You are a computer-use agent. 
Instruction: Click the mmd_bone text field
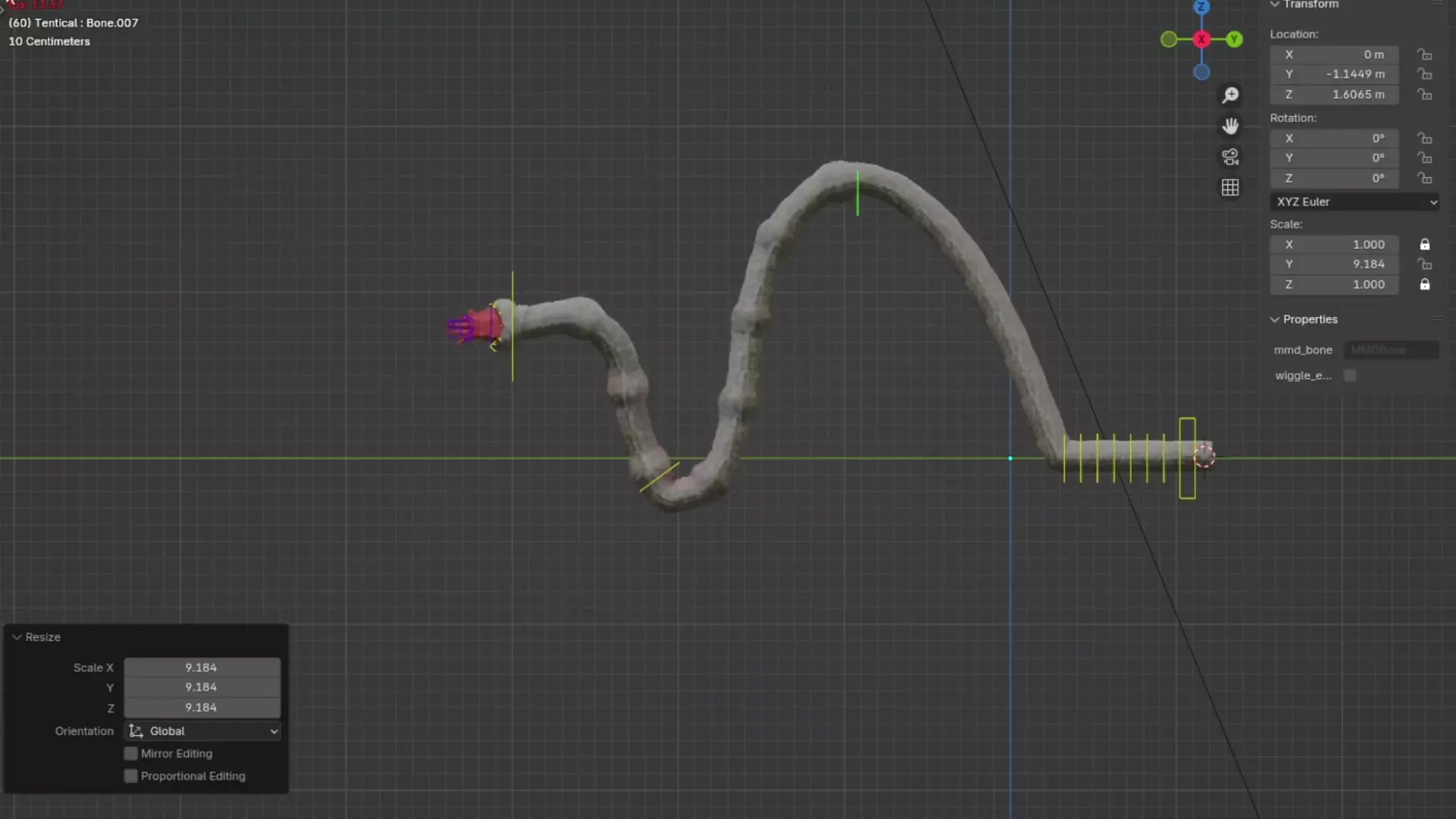1391,350
